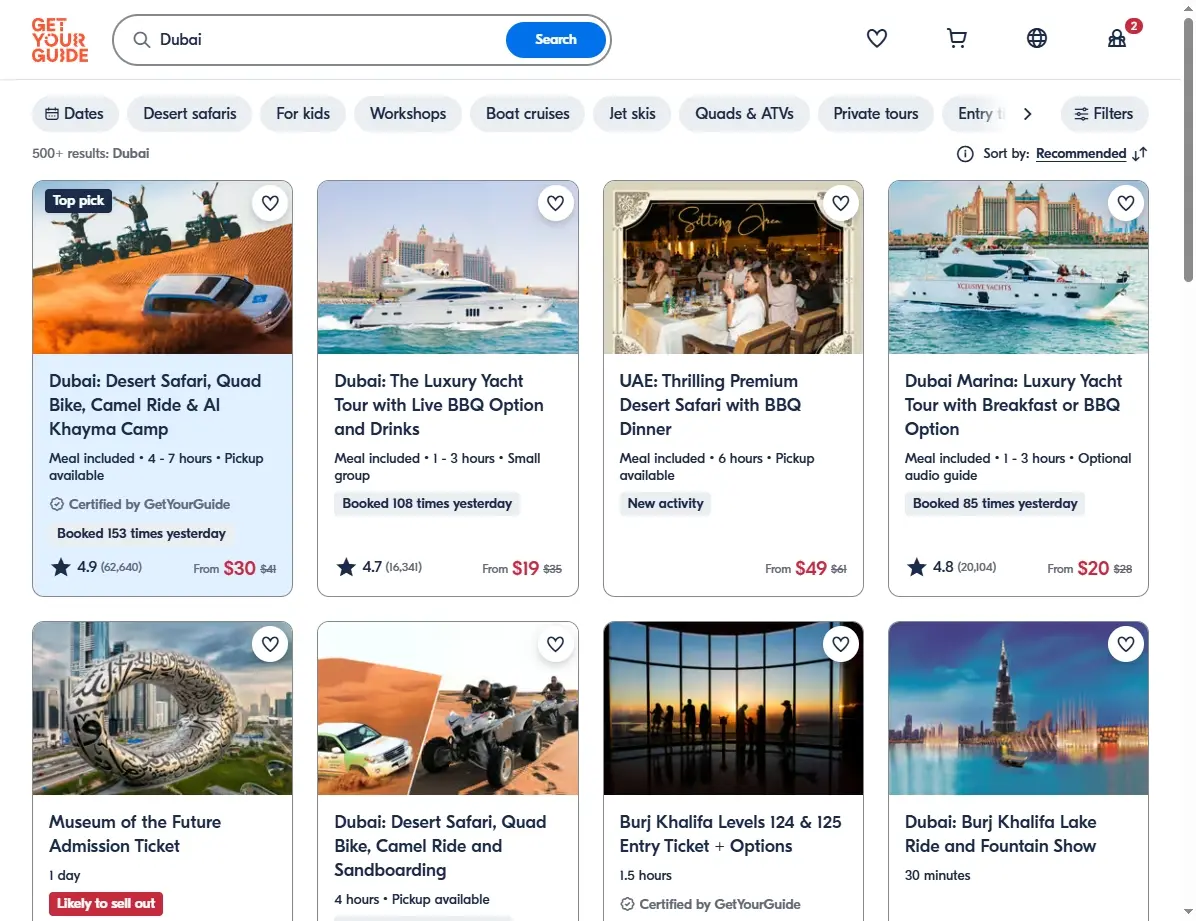Screen dimensions: 1196x921
Task: Expand more filter chips with right chevron
Action: click(x=1027, y=114)
